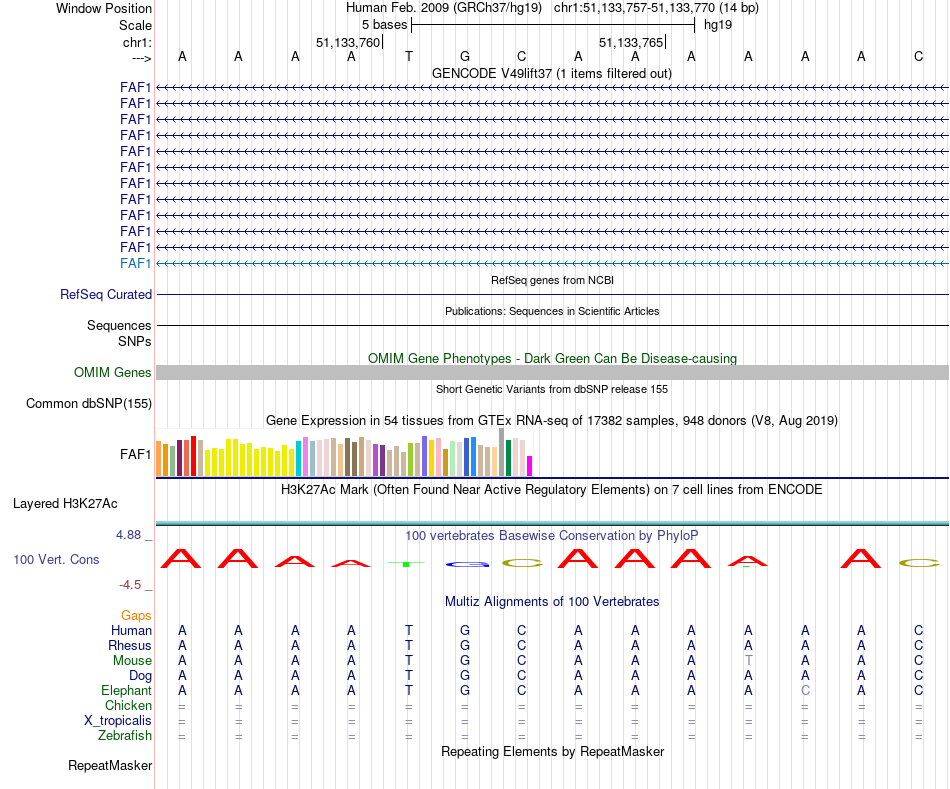Click the dark green bar in GTEx chart

(508, 458)
